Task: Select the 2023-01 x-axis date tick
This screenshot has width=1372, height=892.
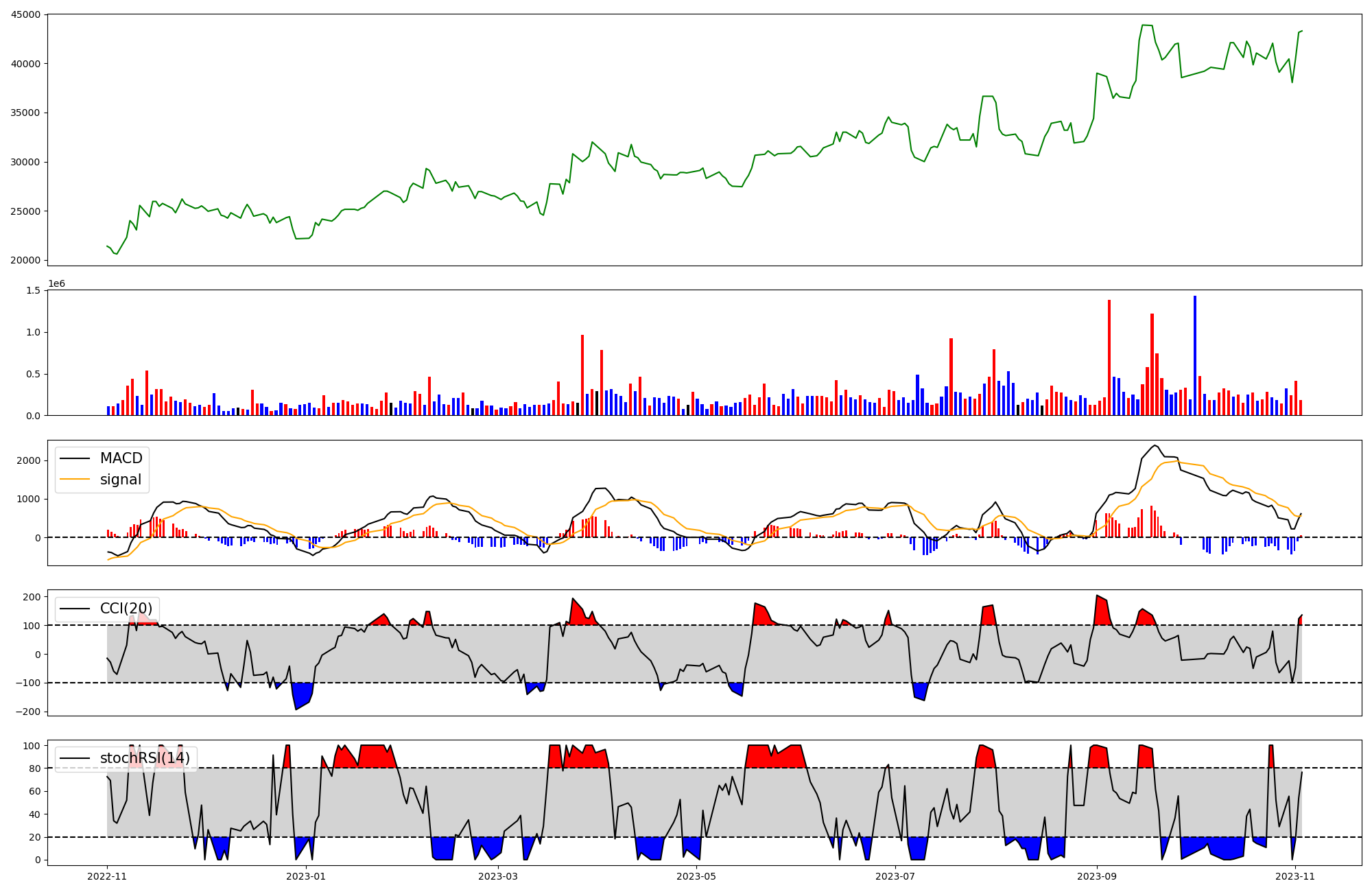Action: click(305, 876)
